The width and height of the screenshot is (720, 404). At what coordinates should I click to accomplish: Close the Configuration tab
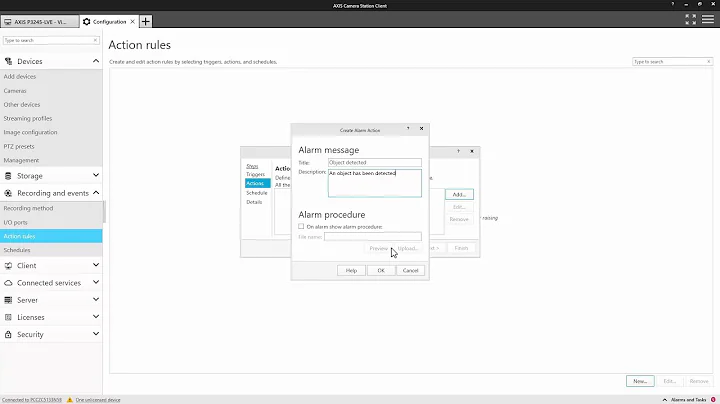pyautogui.click(x=132, y=22)
